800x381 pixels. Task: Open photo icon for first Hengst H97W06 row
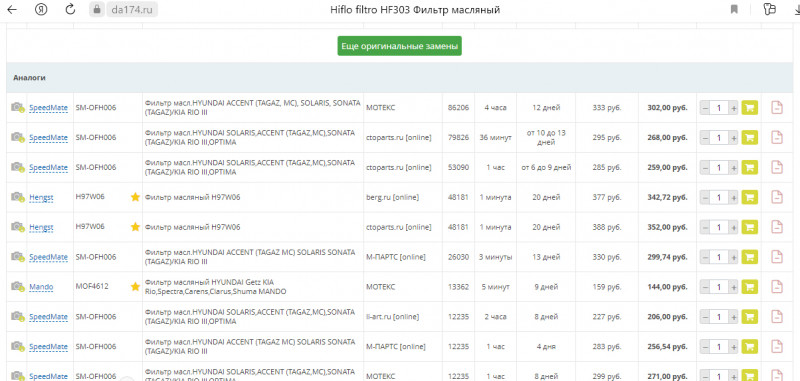[18, 197]
